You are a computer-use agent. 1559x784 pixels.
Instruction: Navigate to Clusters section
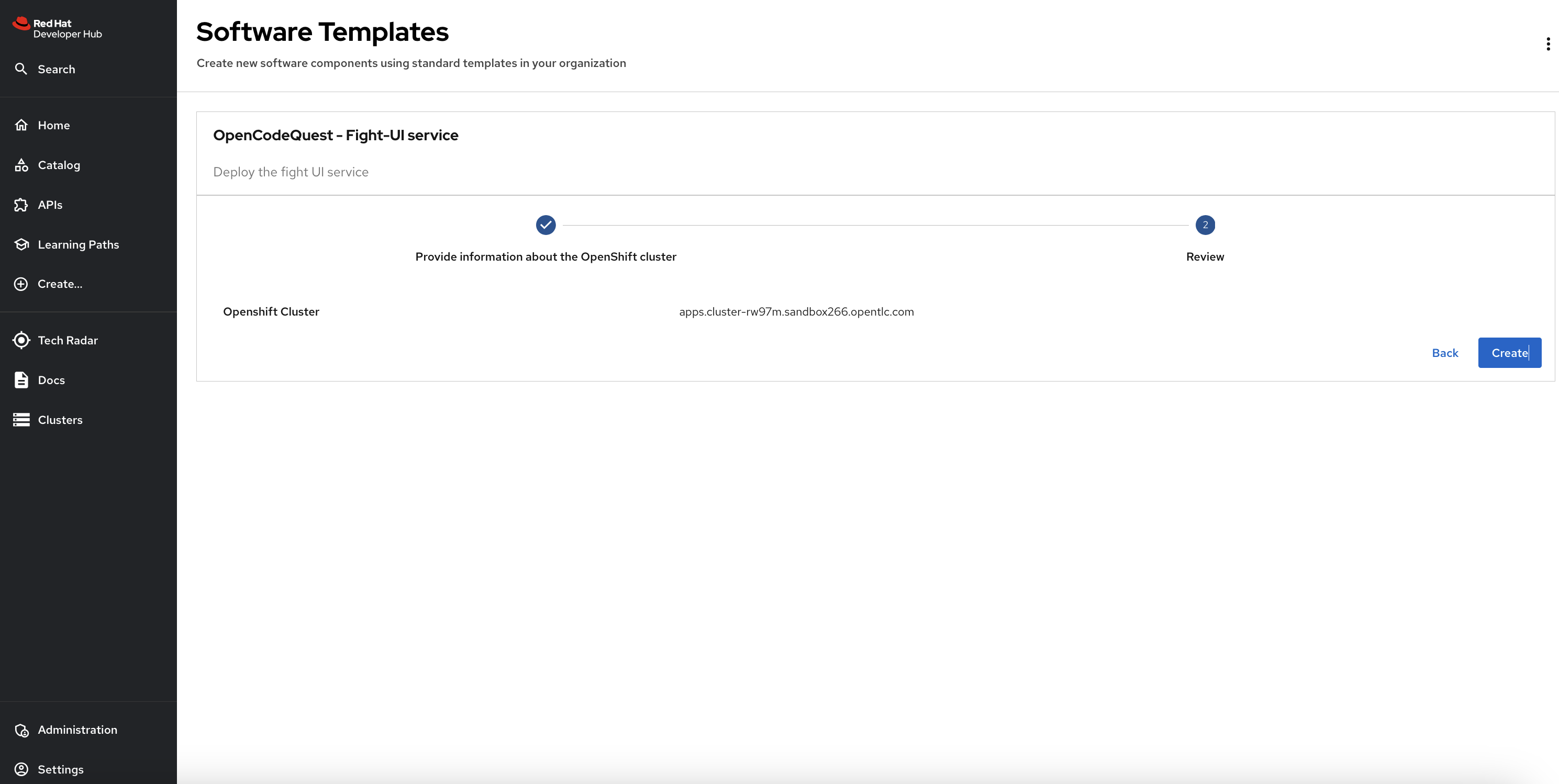tap(60, 419)
